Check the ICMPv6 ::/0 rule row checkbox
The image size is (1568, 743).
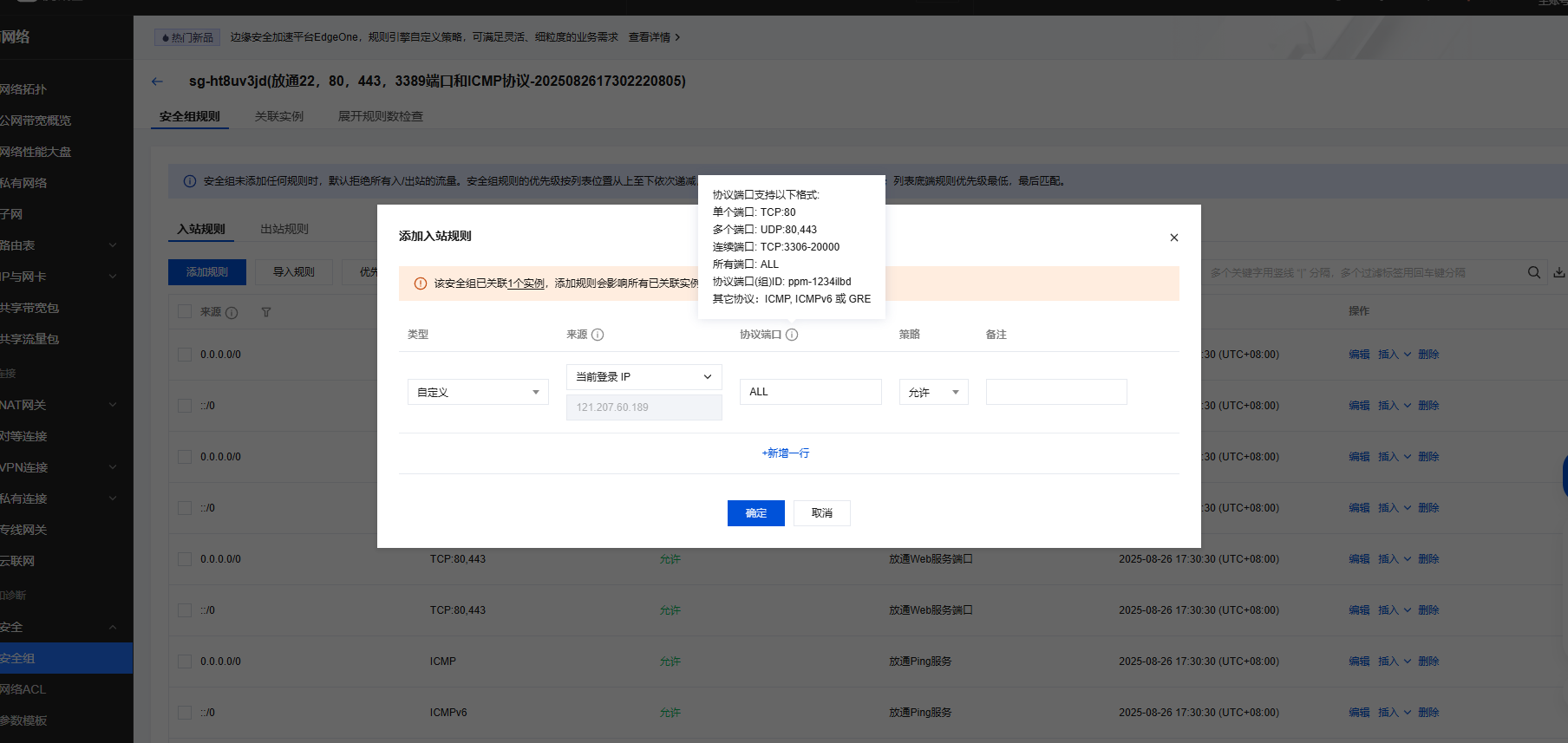185,713
